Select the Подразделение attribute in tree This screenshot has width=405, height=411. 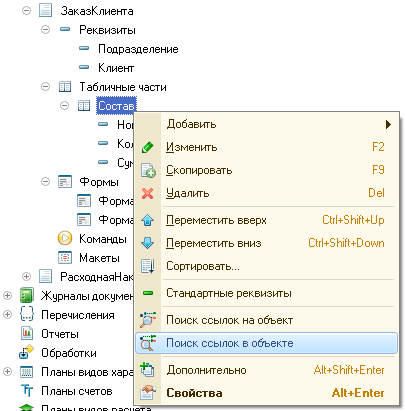click(138, 49)
